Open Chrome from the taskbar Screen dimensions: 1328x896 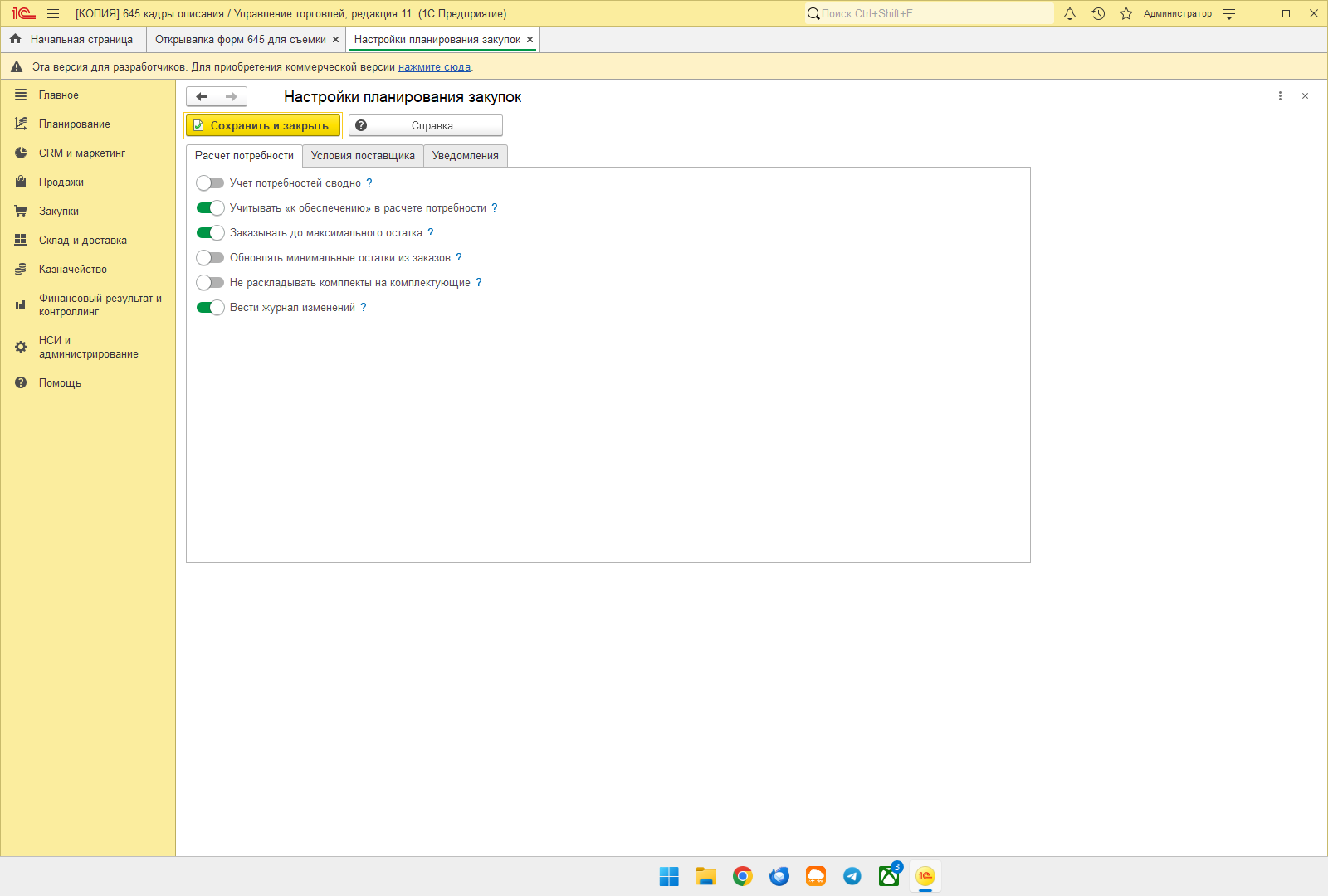pos(743,876)
